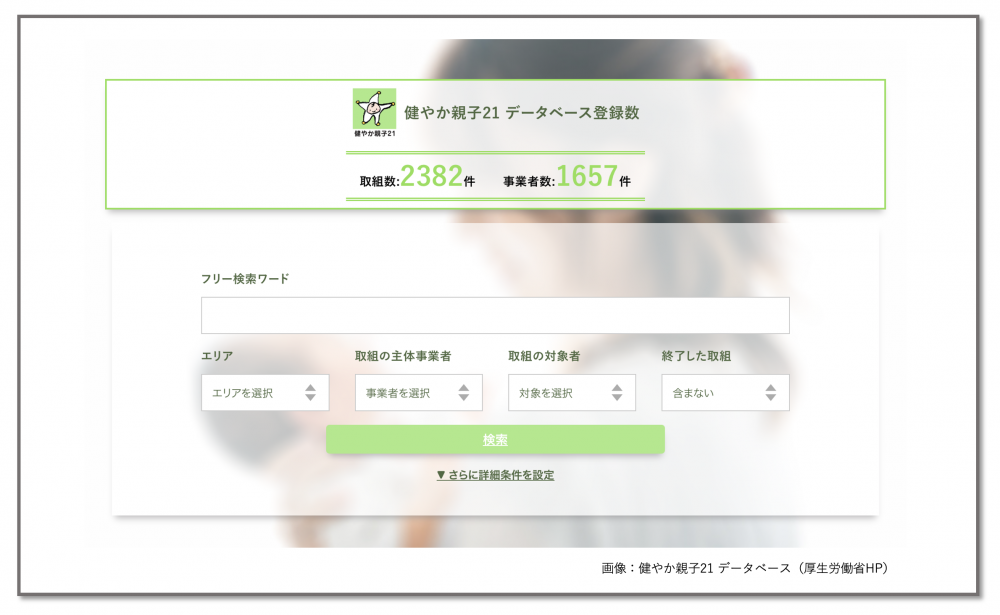Click the arrows icon in 事業者を選択 box

[x=464, y=393]
